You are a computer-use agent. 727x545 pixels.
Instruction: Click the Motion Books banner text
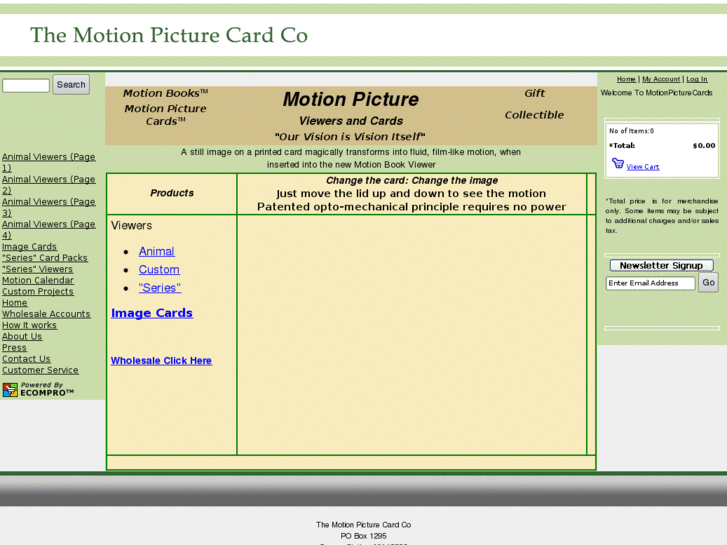pyautogui.click(x=165, y=93)
